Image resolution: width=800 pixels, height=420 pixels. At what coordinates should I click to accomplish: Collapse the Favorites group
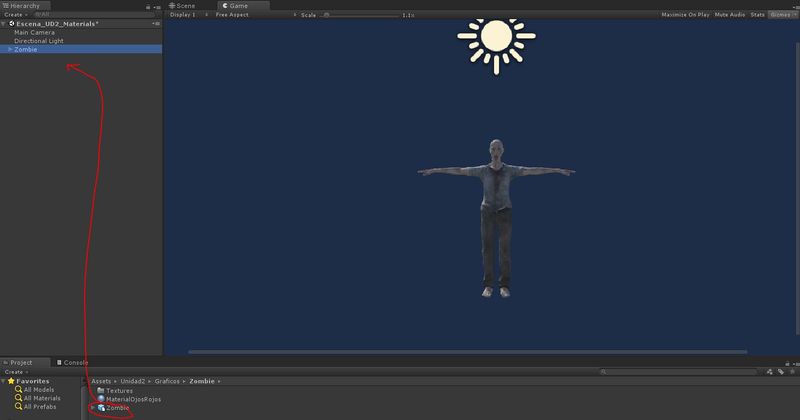tap(4, 381)
